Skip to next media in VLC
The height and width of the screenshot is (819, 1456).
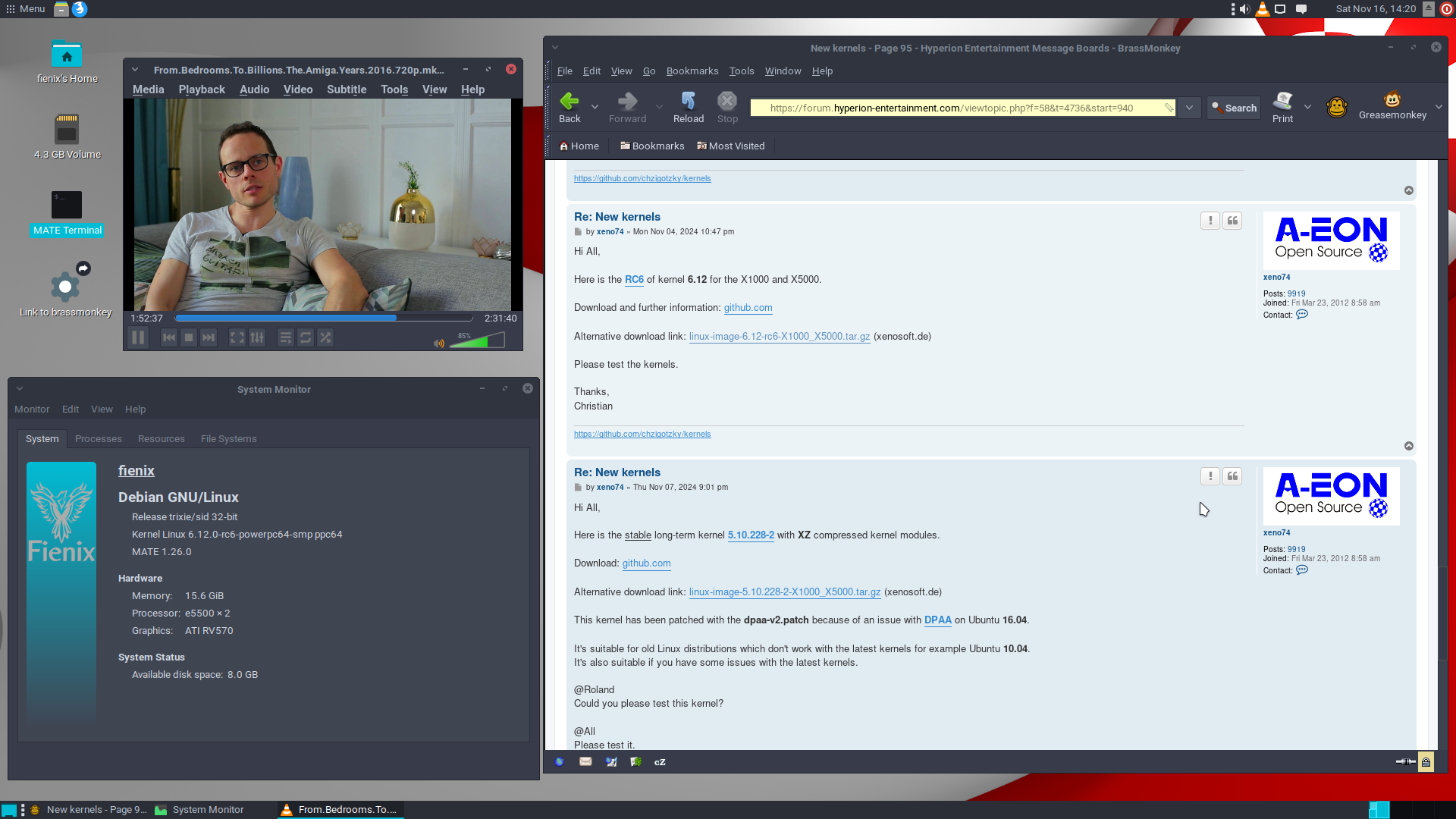(209, 338)
